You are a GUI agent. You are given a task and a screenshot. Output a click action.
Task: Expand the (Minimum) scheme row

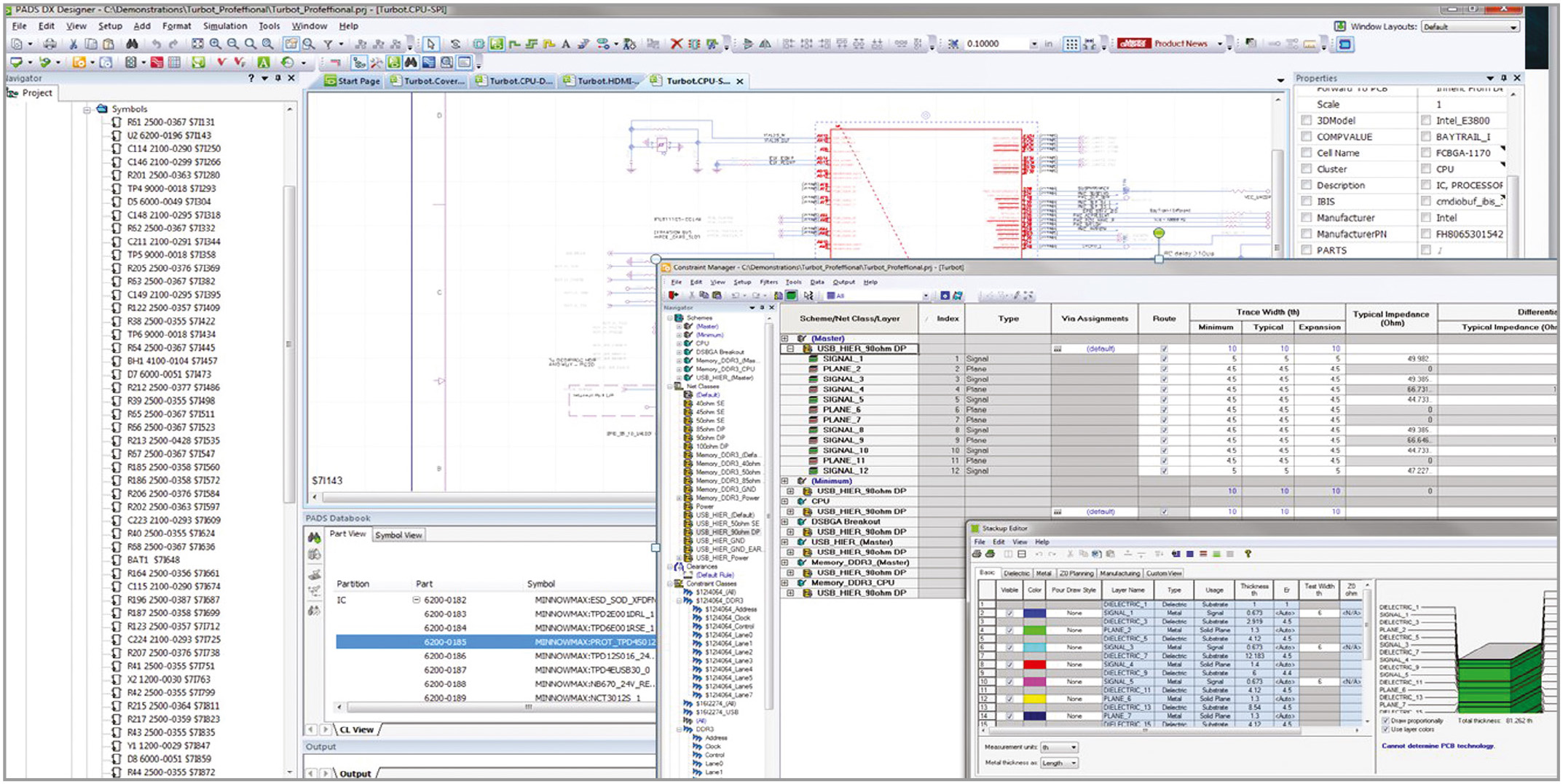[785, 481]
